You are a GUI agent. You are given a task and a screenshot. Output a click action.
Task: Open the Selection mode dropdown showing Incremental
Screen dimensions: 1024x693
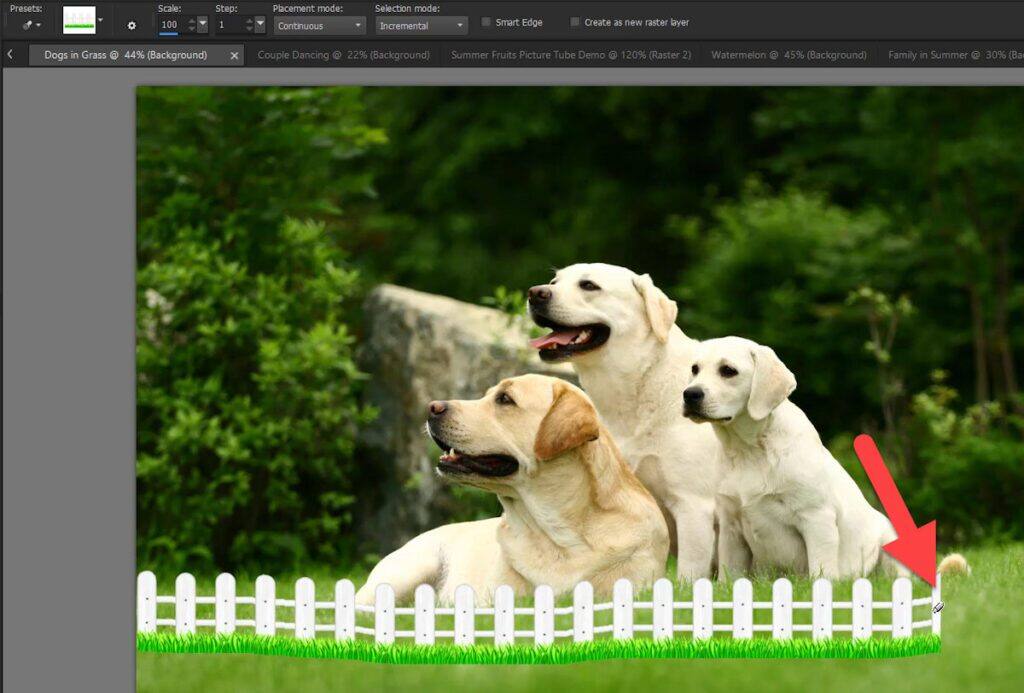[x=420, y=24]
